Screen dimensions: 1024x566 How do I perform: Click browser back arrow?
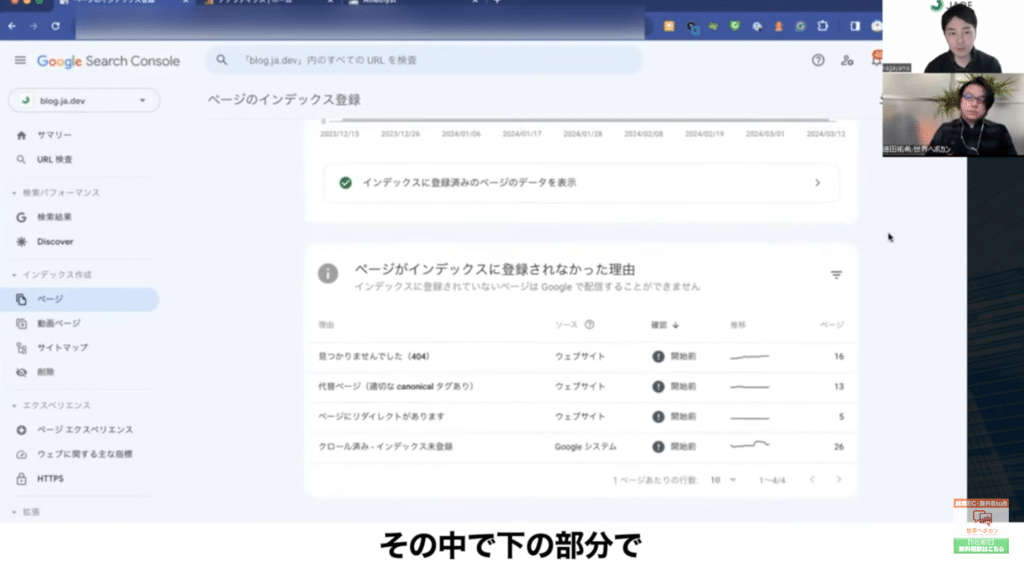pyautogui.click(x=12, y=26)
